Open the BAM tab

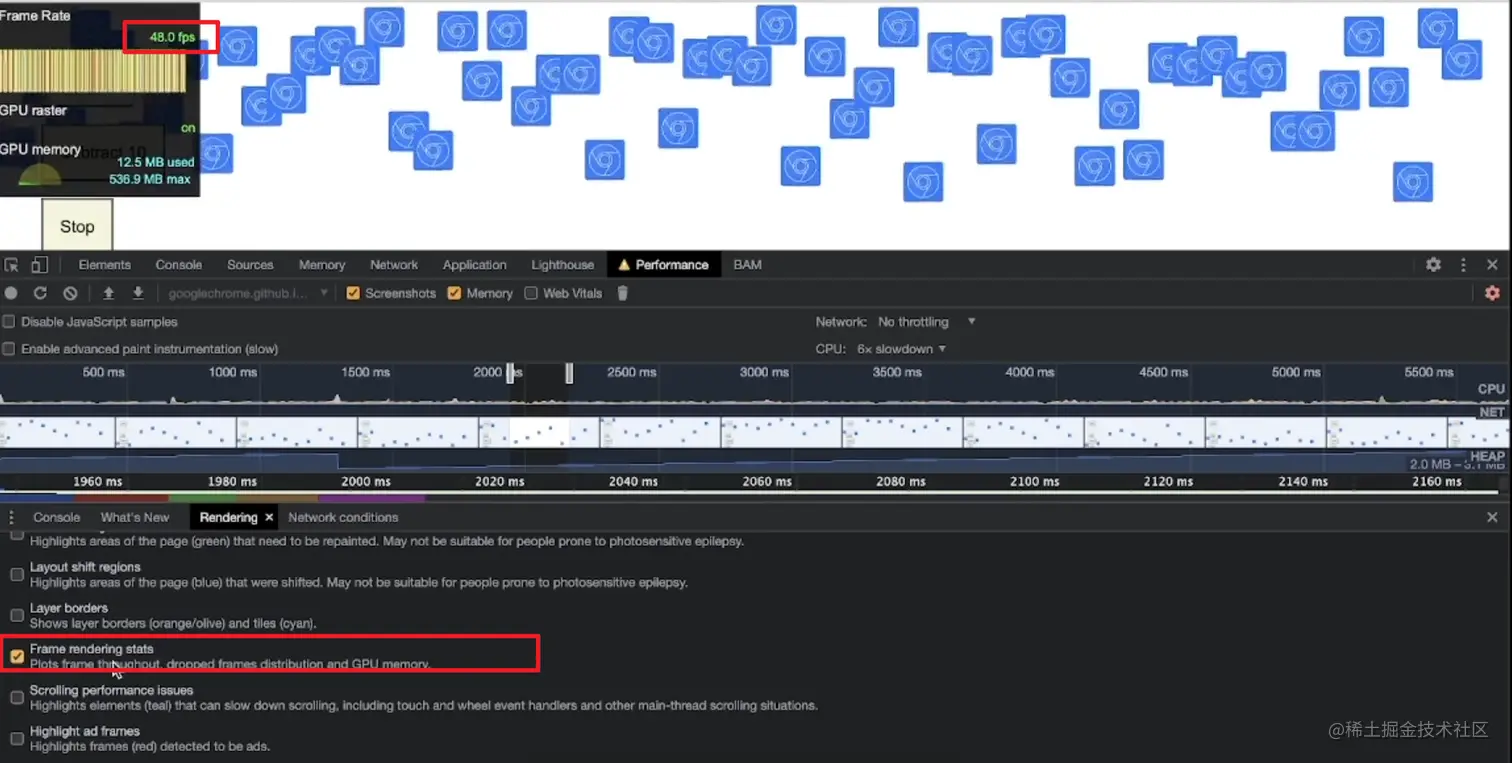click(x=747, y=265)
